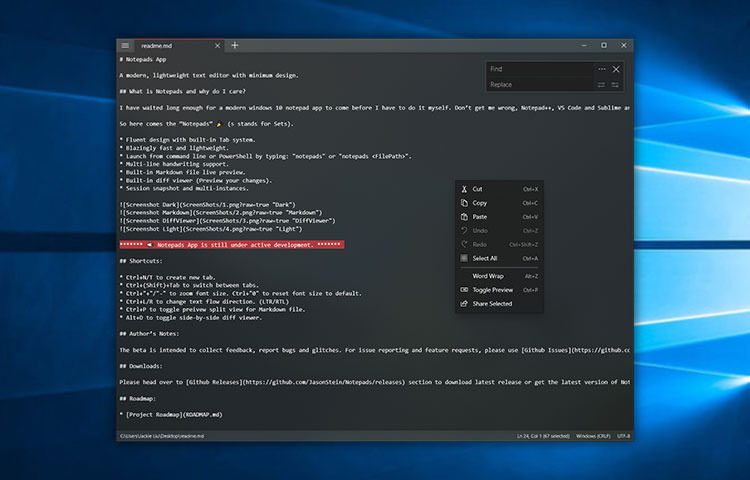
Task: Toggle Word Wrap in context menu
Action: (488, 276)
